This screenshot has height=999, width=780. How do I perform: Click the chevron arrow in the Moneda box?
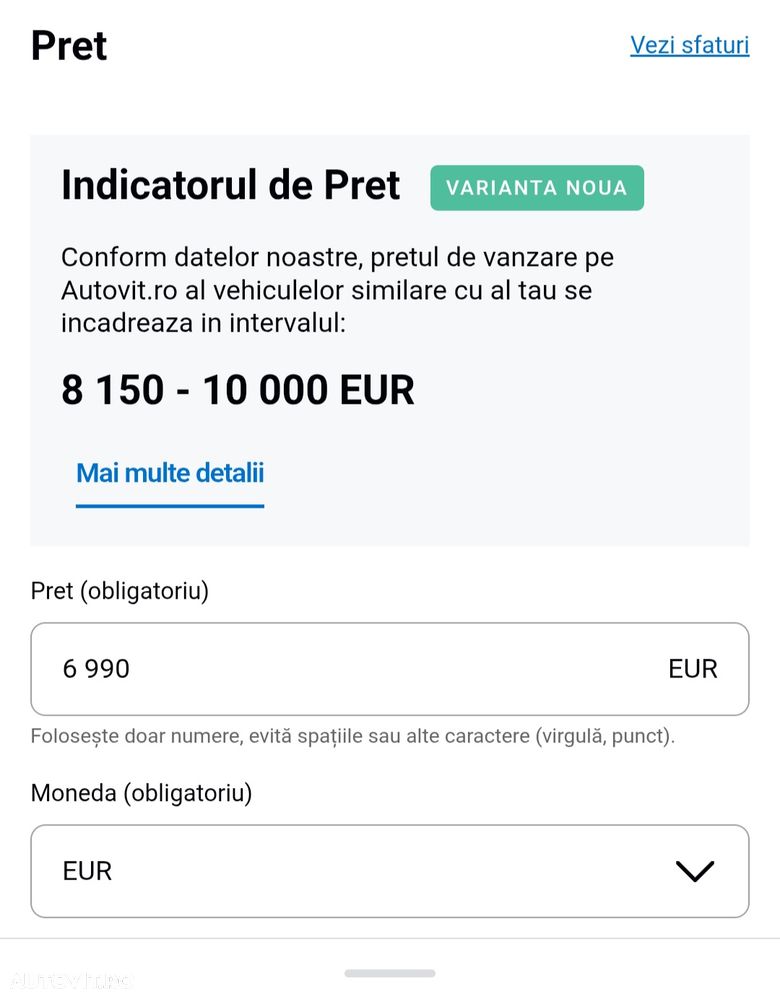click(x=695, y=871)
